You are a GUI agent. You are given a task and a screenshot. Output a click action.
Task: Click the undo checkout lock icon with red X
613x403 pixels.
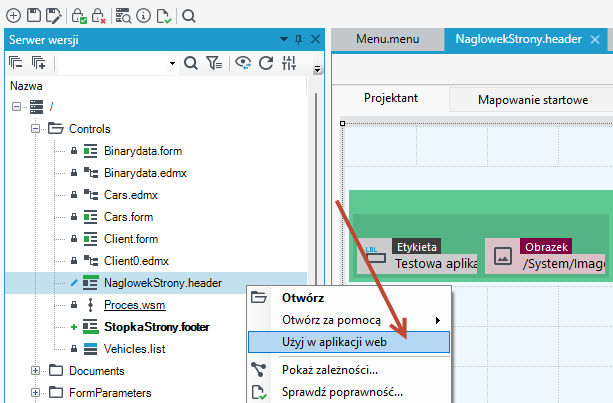coord(99,16)
